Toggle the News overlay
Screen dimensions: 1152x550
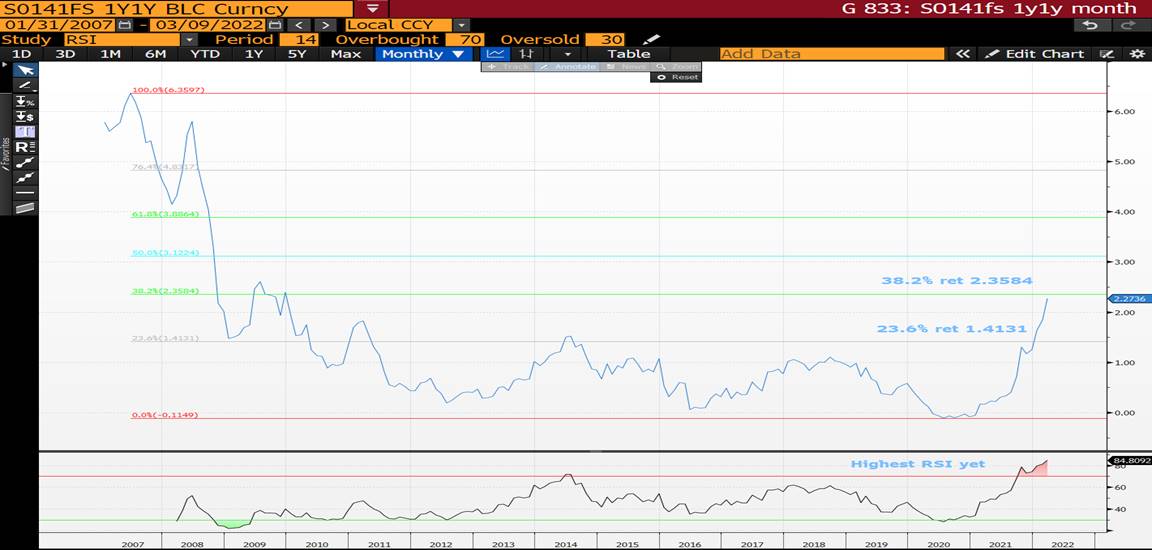[624, 67]
